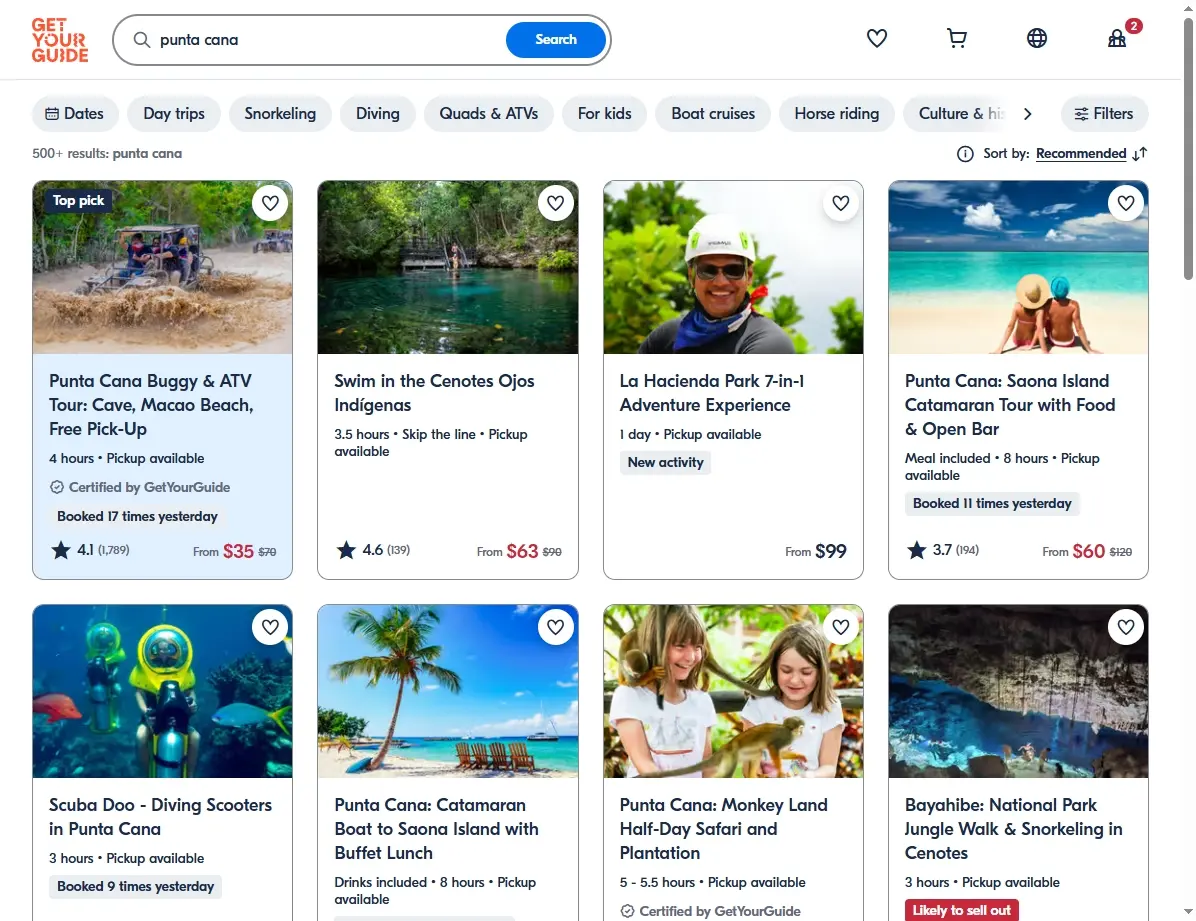The image size is (1196, 921).
Task: Open the Dates filter picker
Action: point(75,114)
